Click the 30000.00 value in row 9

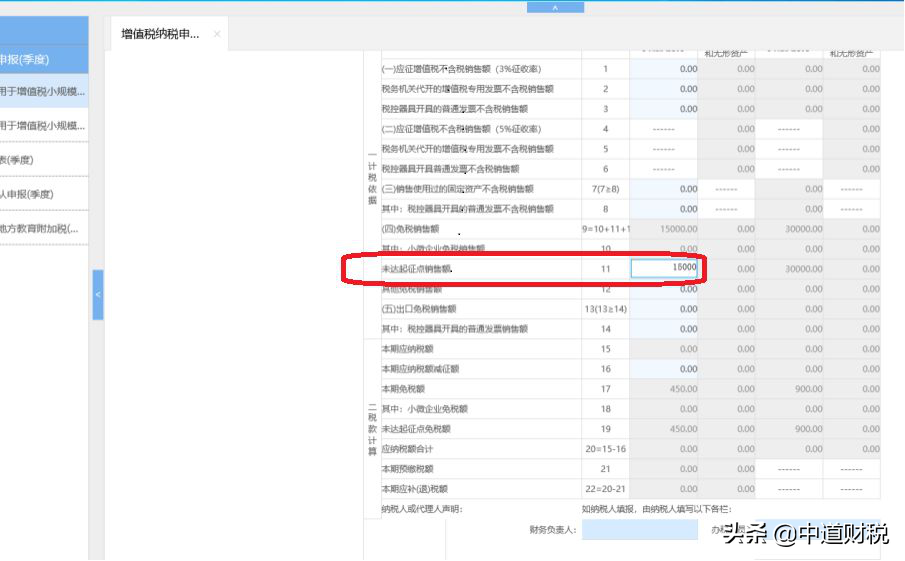tap(803, 229)
